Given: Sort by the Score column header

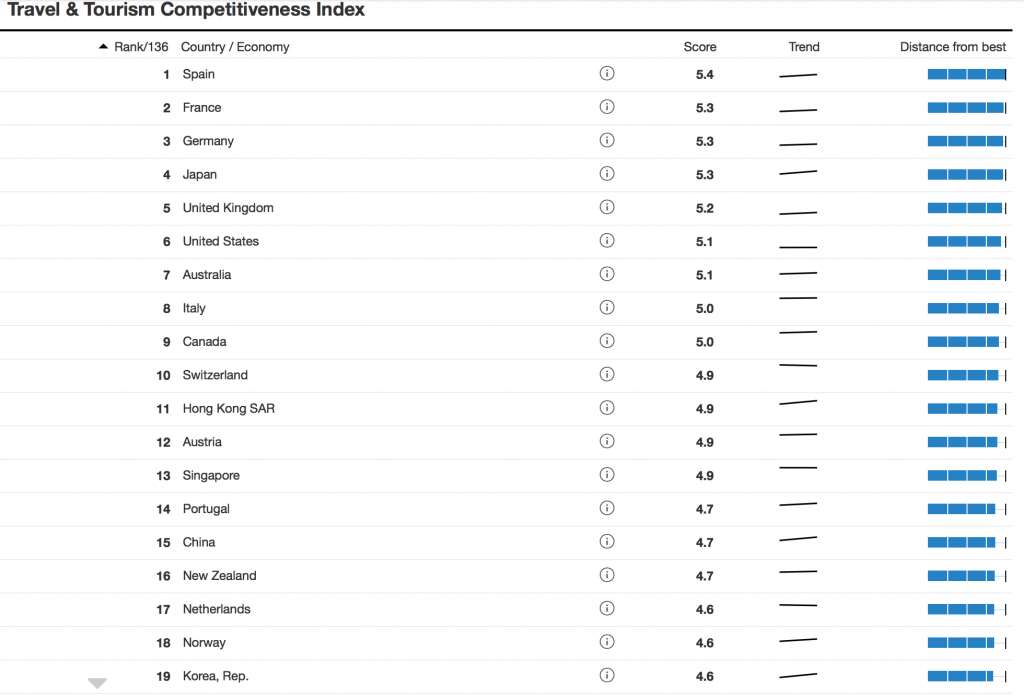Looking at the screenshot, I should pos(699,47).
